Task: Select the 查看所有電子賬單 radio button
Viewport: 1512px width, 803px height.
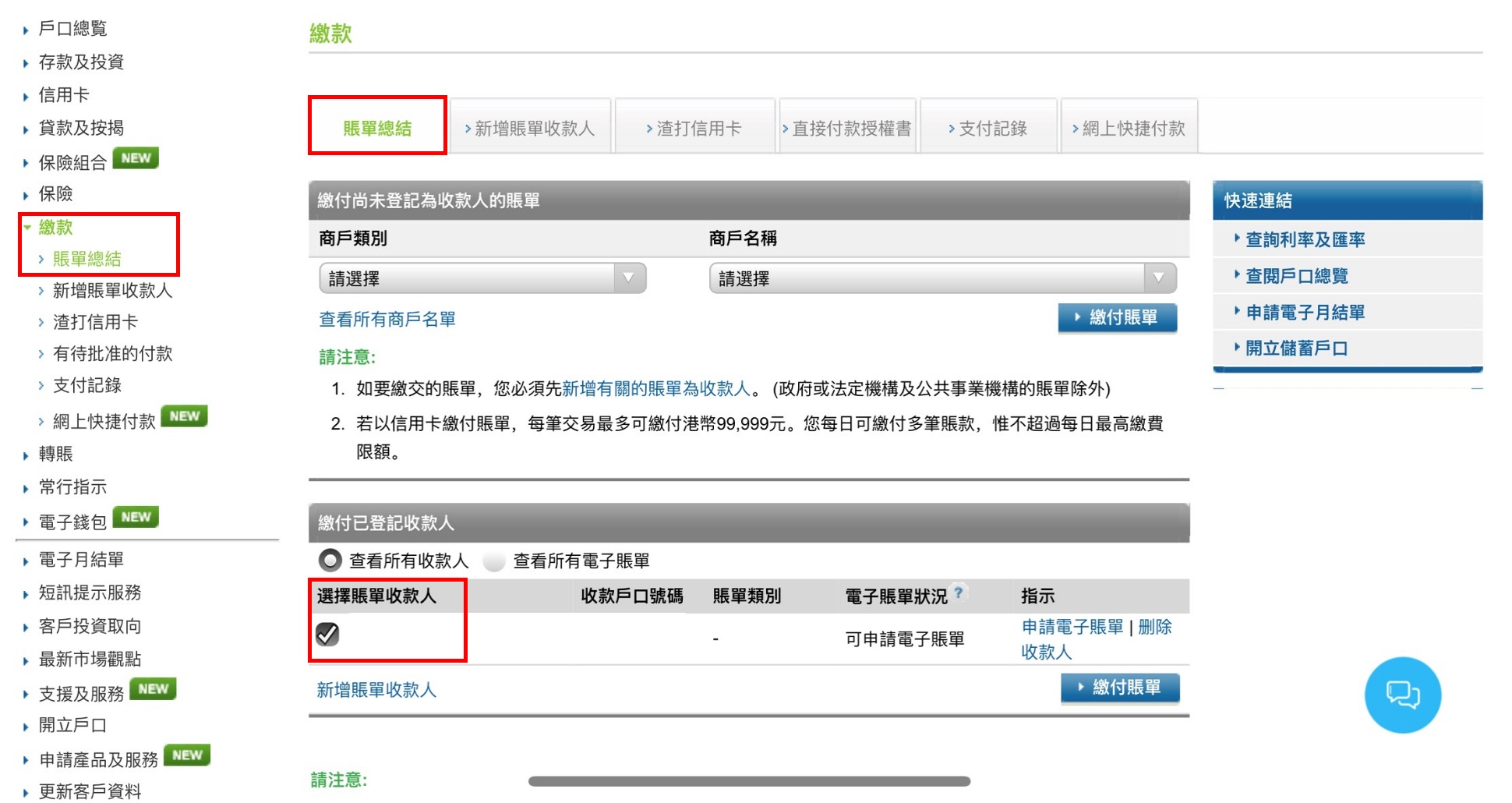Action: tap(494, 561)
